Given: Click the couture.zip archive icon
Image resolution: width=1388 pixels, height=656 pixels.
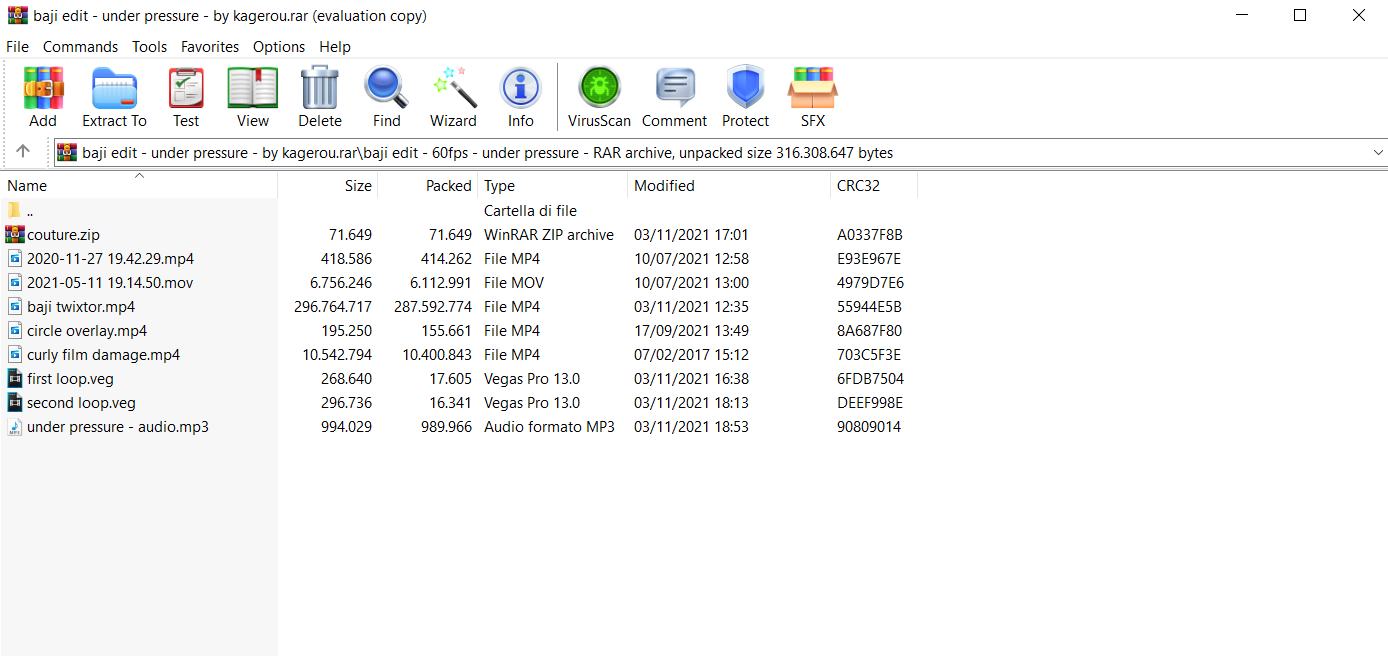Looking at the screenshot, I should pyautogui.click(x=14, y=235).
